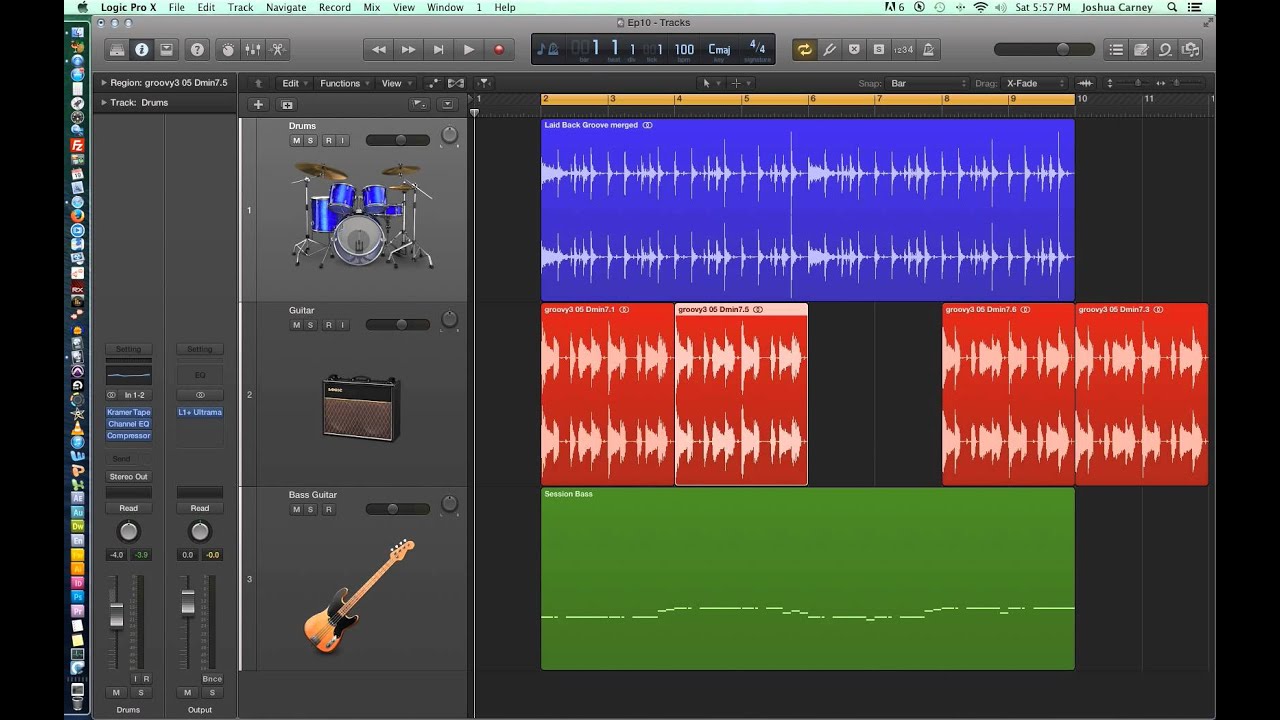The width and height of the screenshot is (1280, 720).
Task: Click the Bnce bounce button
Action: pos(212,679)
